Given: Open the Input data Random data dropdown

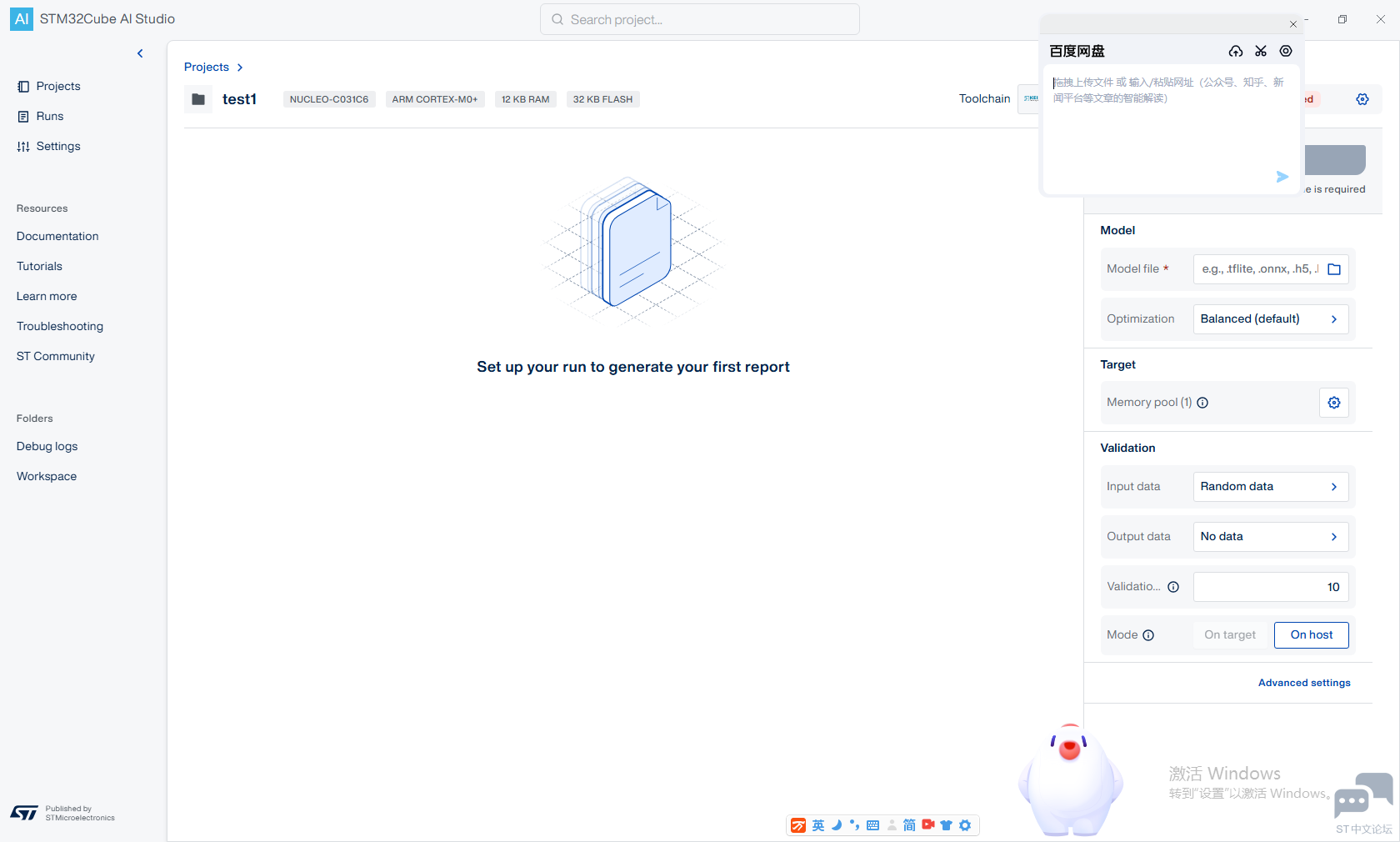Looking at the screenshot, I should click(1271, 487).
